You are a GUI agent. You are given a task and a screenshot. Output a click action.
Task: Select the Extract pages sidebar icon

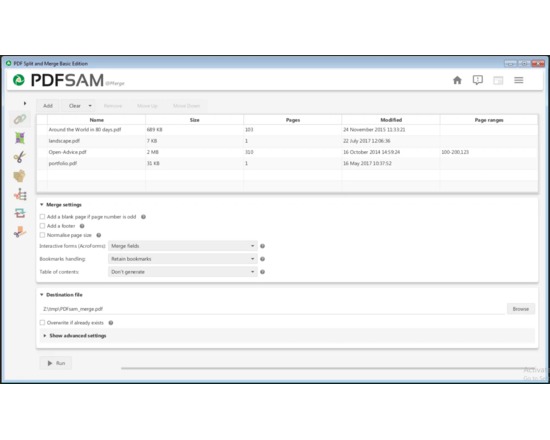coord(20,232)
